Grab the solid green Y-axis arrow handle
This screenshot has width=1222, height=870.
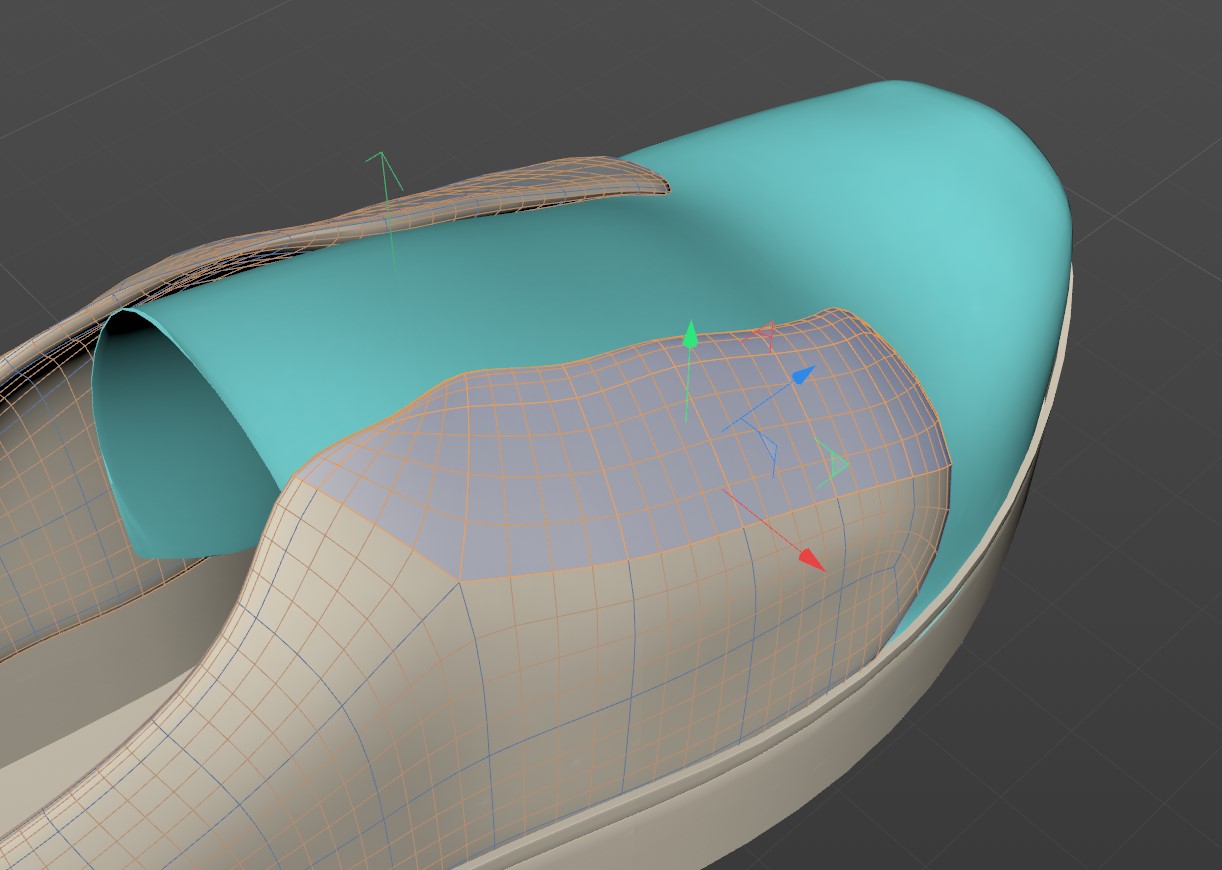click(689, 336)
